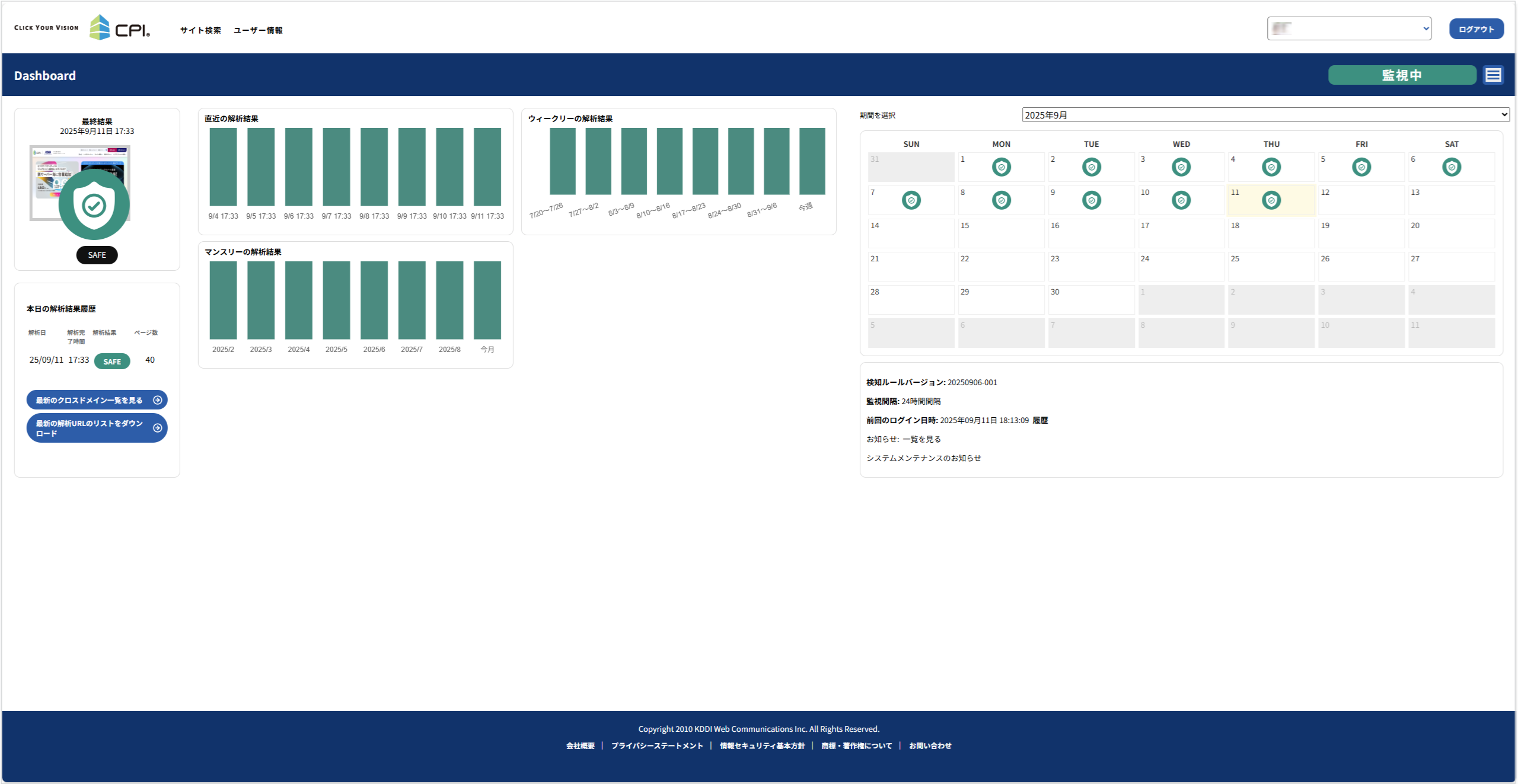Open the サイト検索 menu item
1518x784 pixels.
pos(200,30)
